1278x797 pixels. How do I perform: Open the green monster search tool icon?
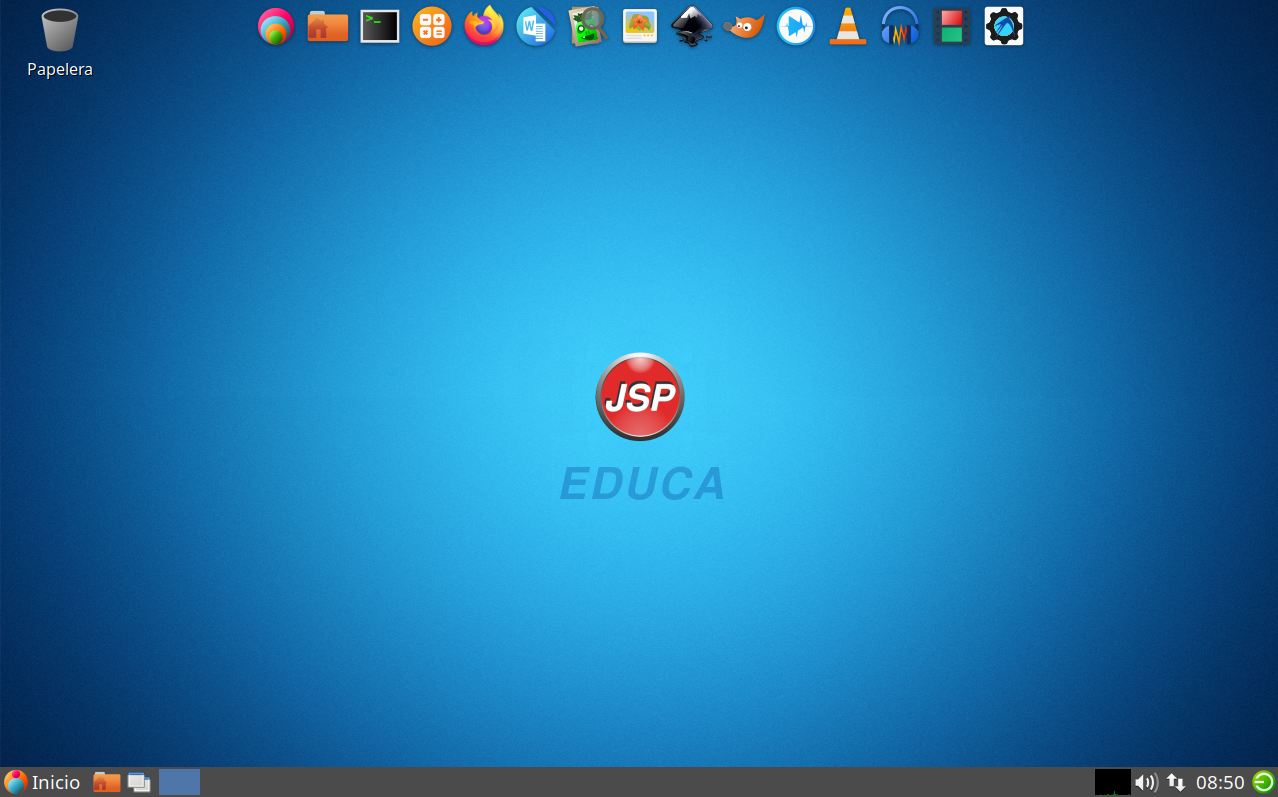click(x=588, y=26)
